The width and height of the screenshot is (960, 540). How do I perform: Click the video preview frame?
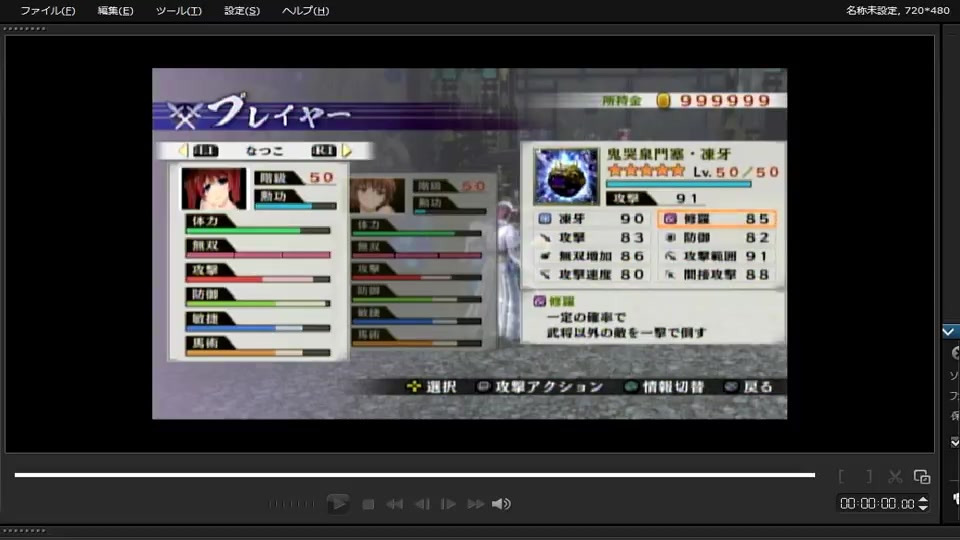pos(470,244)
